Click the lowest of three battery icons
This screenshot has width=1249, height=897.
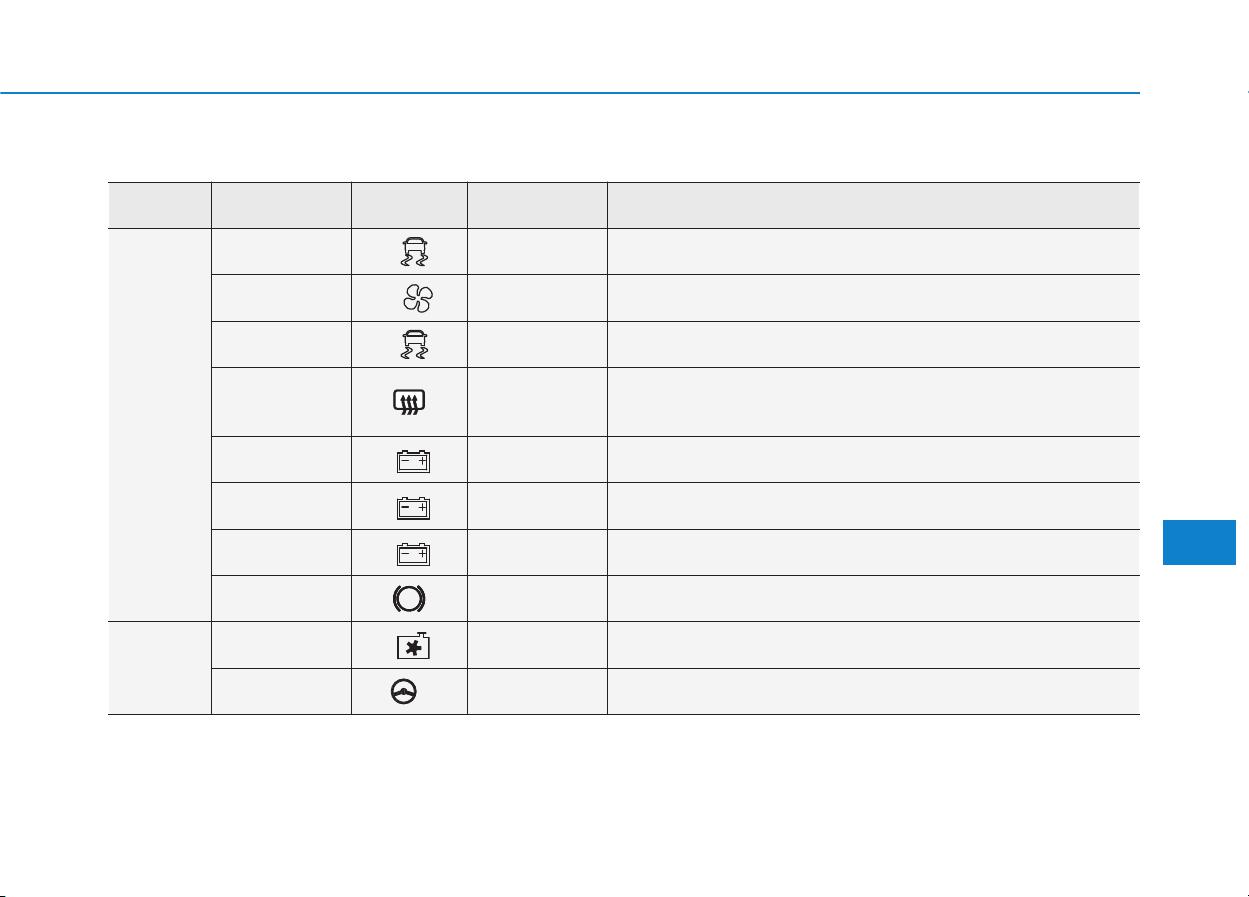412,553
